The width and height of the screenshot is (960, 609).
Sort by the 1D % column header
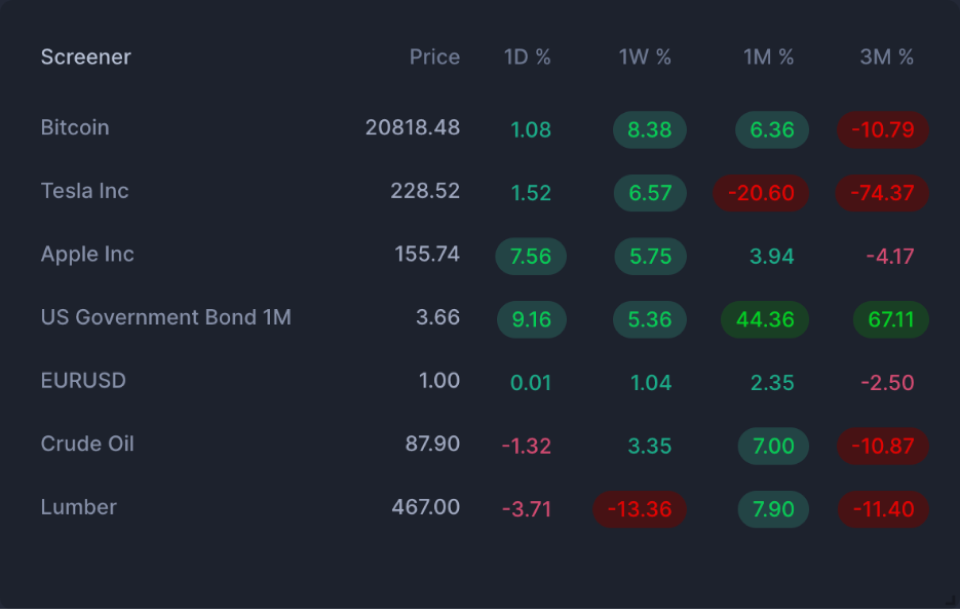(x=527, y=57)
